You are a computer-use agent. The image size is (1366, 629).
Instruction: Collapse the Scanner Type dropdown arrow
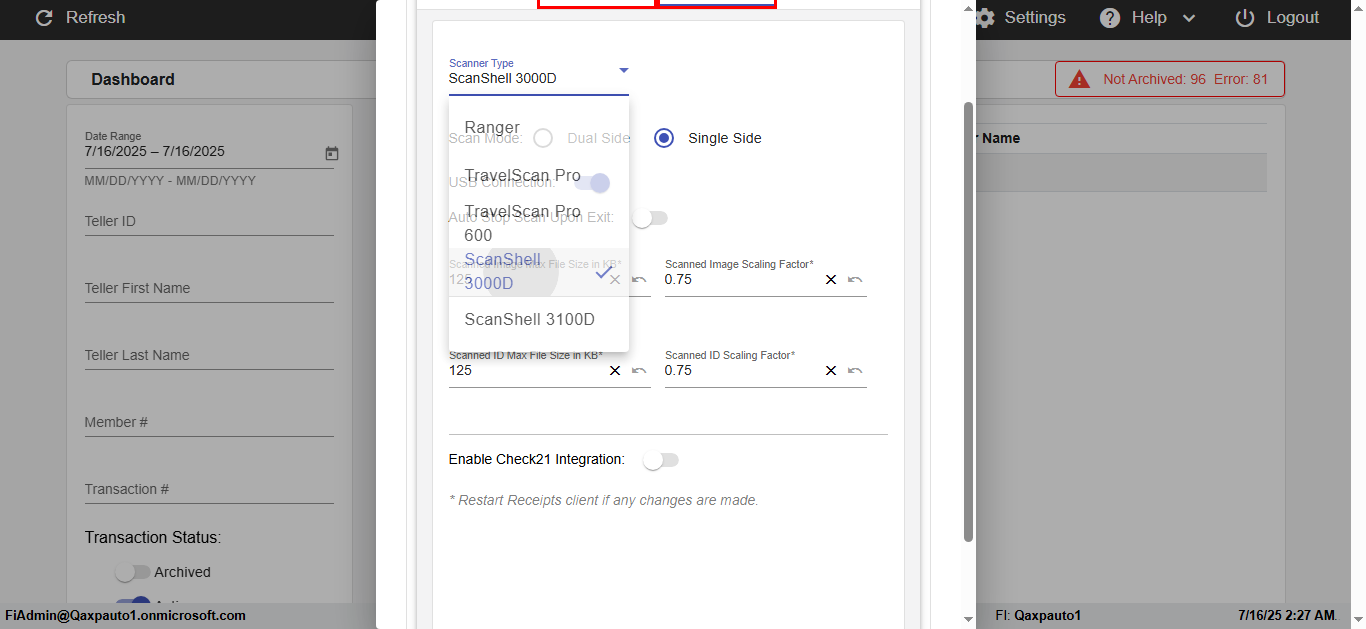[x=623, y=70]
